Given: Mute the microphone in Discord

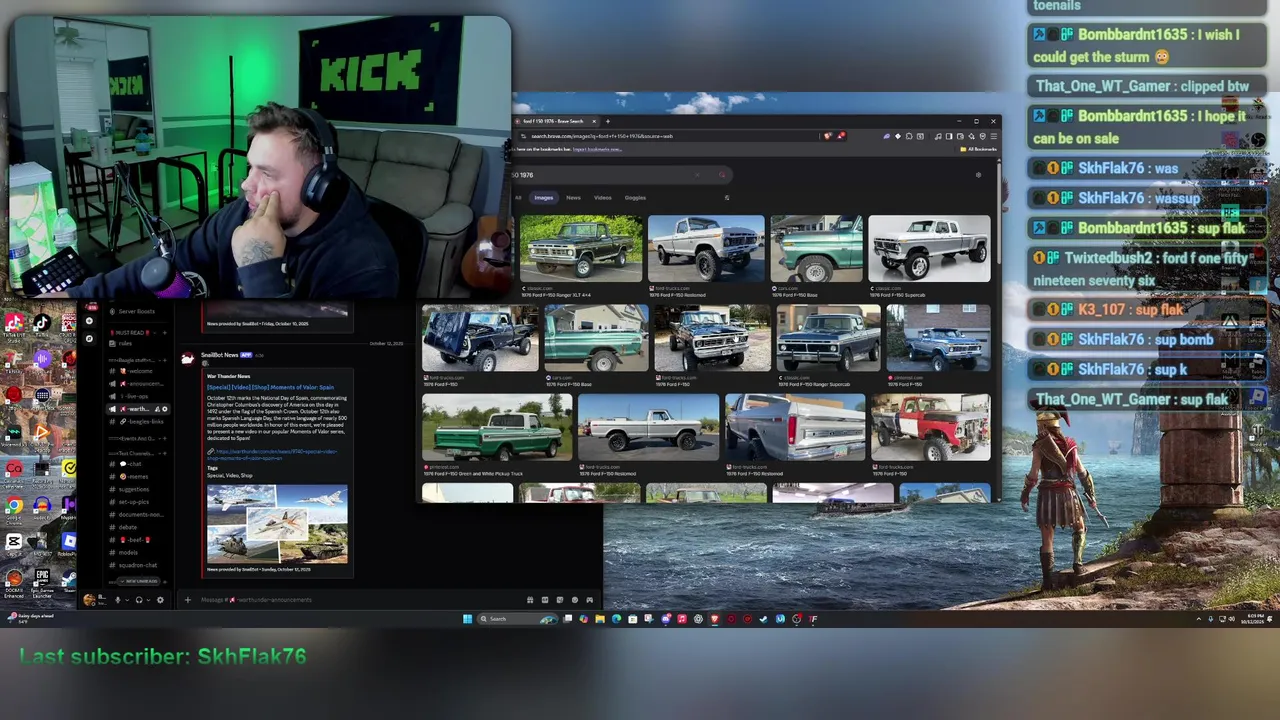Looking at the screenshot, I should pyautogui.click(x=118, y=600).
